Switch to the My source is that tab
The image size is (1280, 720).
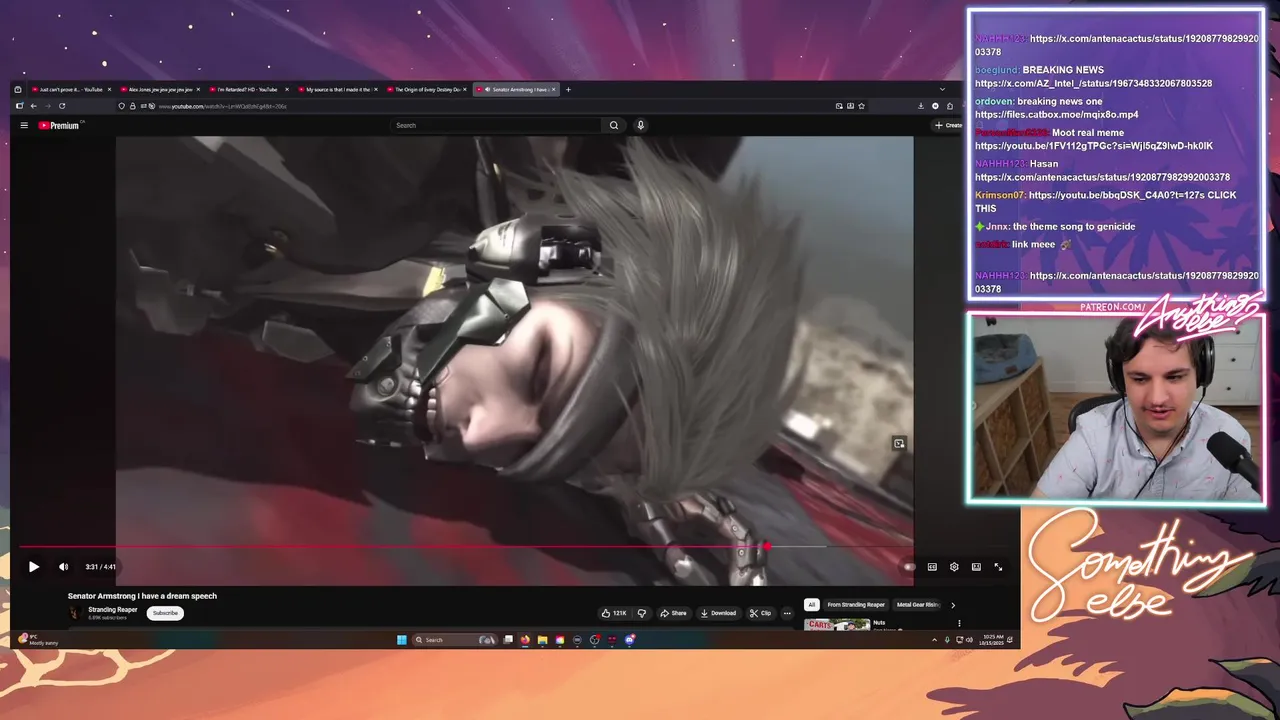pos(336,90)
